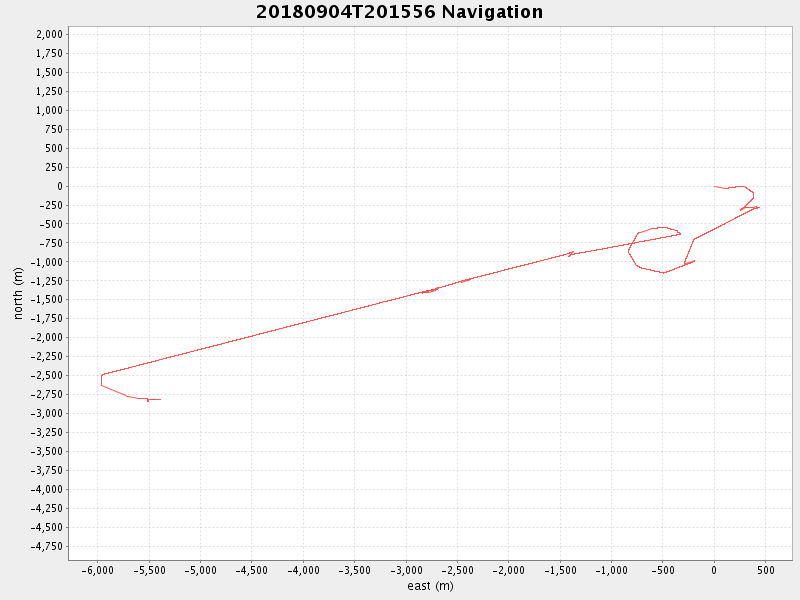The image size is (800, 600).
Task: Click the -2,500 tick on north axis
Action: pyautogui.click(x=46, y=375)
